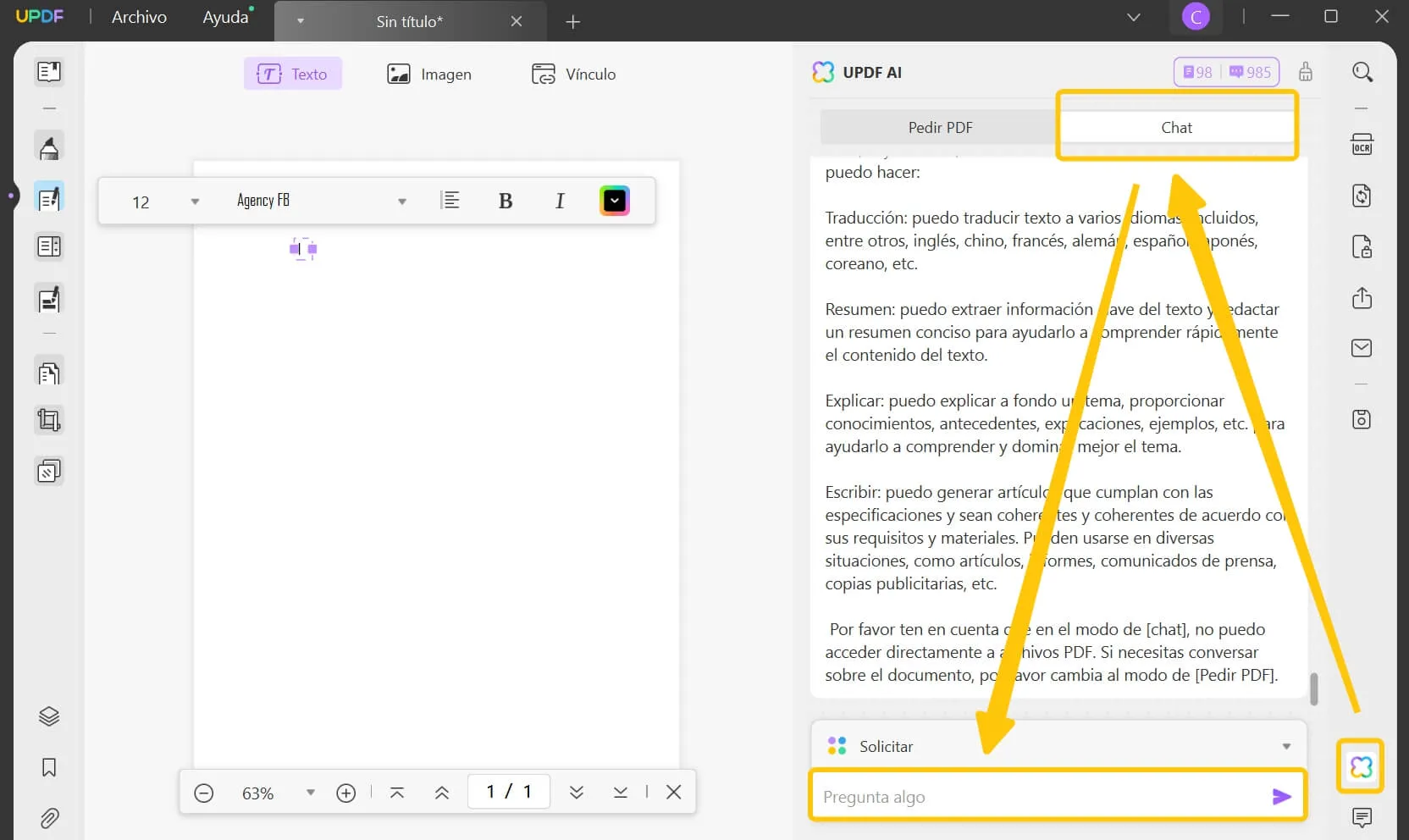Image resolution: width=1409 pixels, height=840 pixels.
Task: Open the Form preparation tool
Action: pyautogui.click(x=49, y=246)
